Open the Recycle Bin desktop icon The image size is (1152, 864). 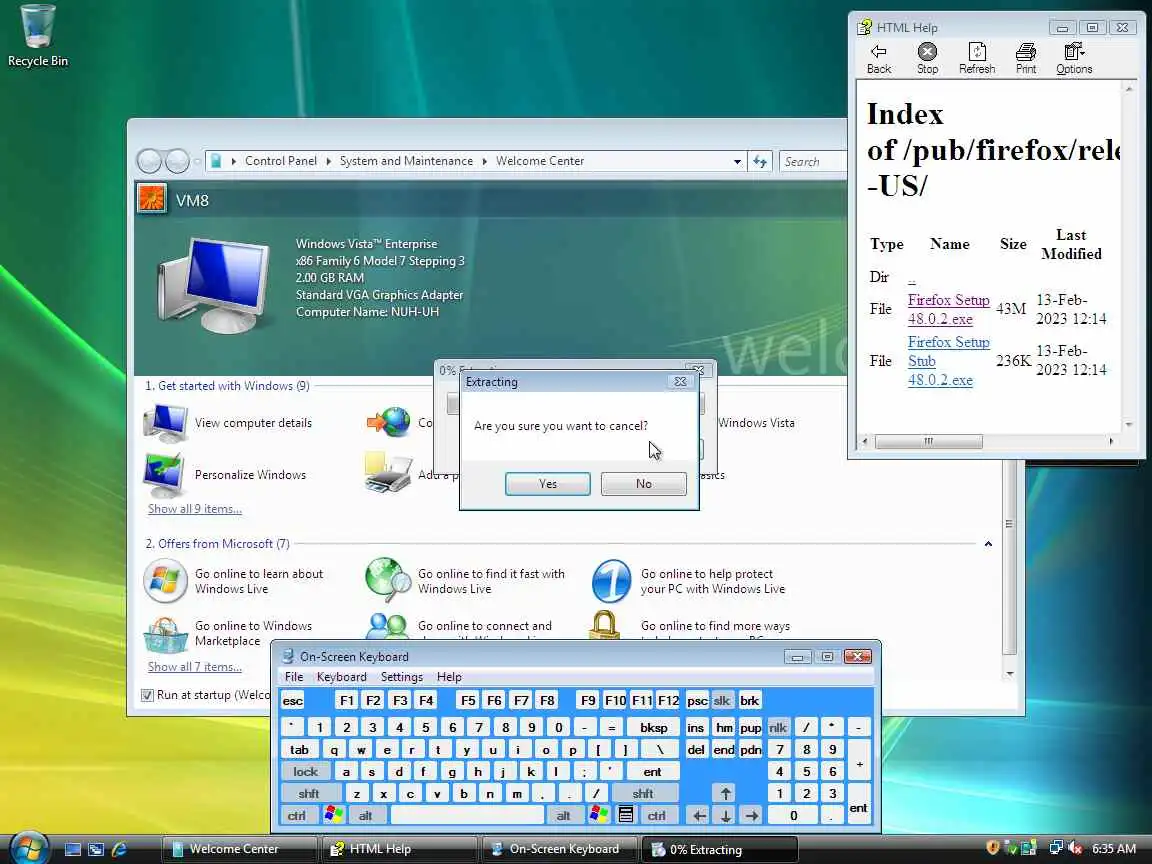[37, 26]
